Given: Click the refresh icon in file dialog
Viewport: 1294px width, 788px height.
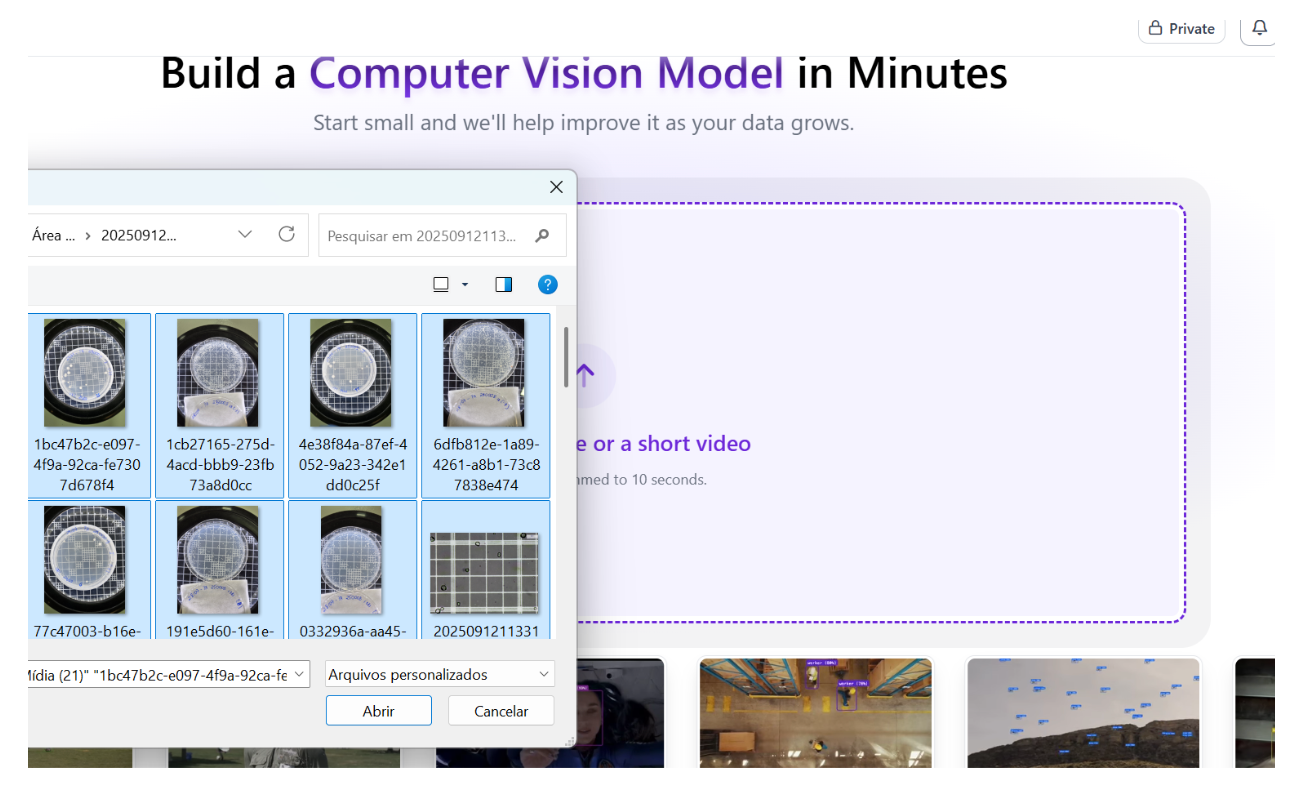Looking at the screenshot, I should 287,234.
